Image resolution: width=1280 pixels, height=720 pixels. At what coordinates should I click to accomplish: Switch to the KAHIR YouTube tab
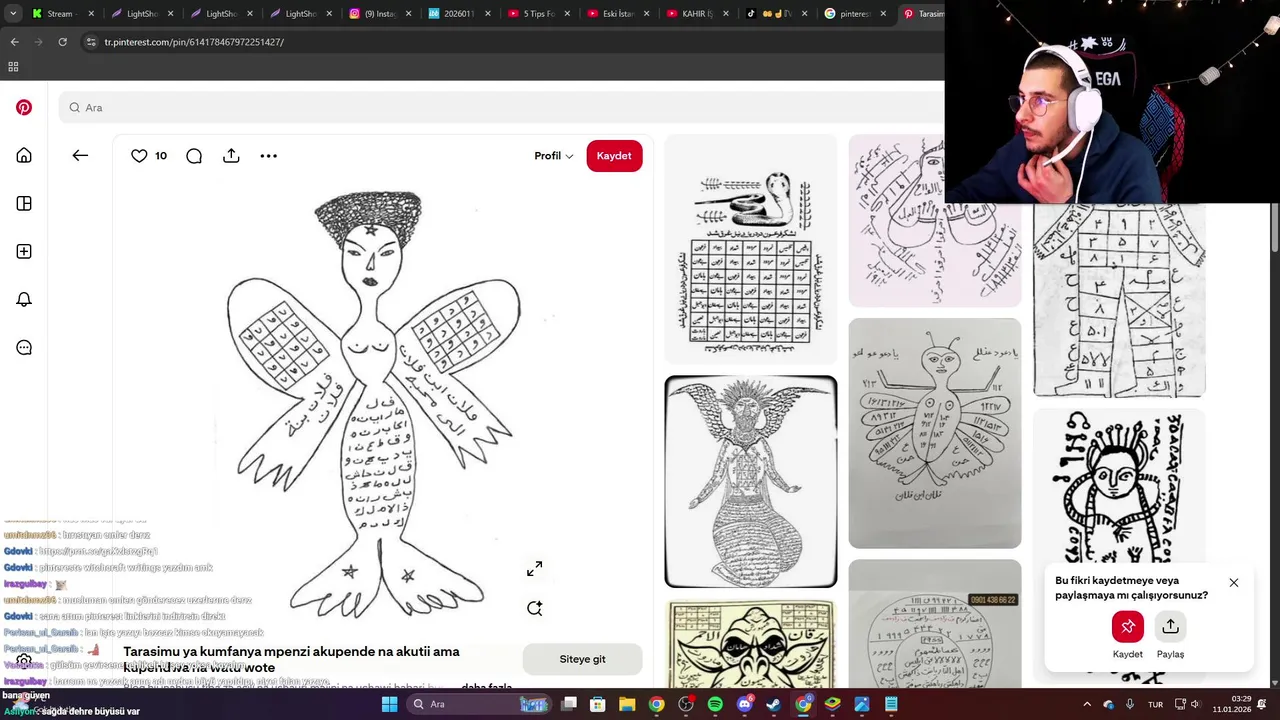pos(698,14)
